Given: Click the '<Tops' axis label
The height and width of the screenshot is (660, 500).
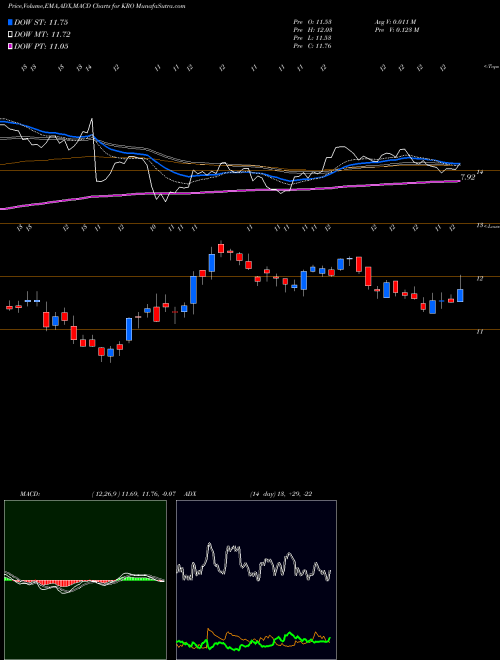Looking at the screenshot, I should [x=492, y=67].
